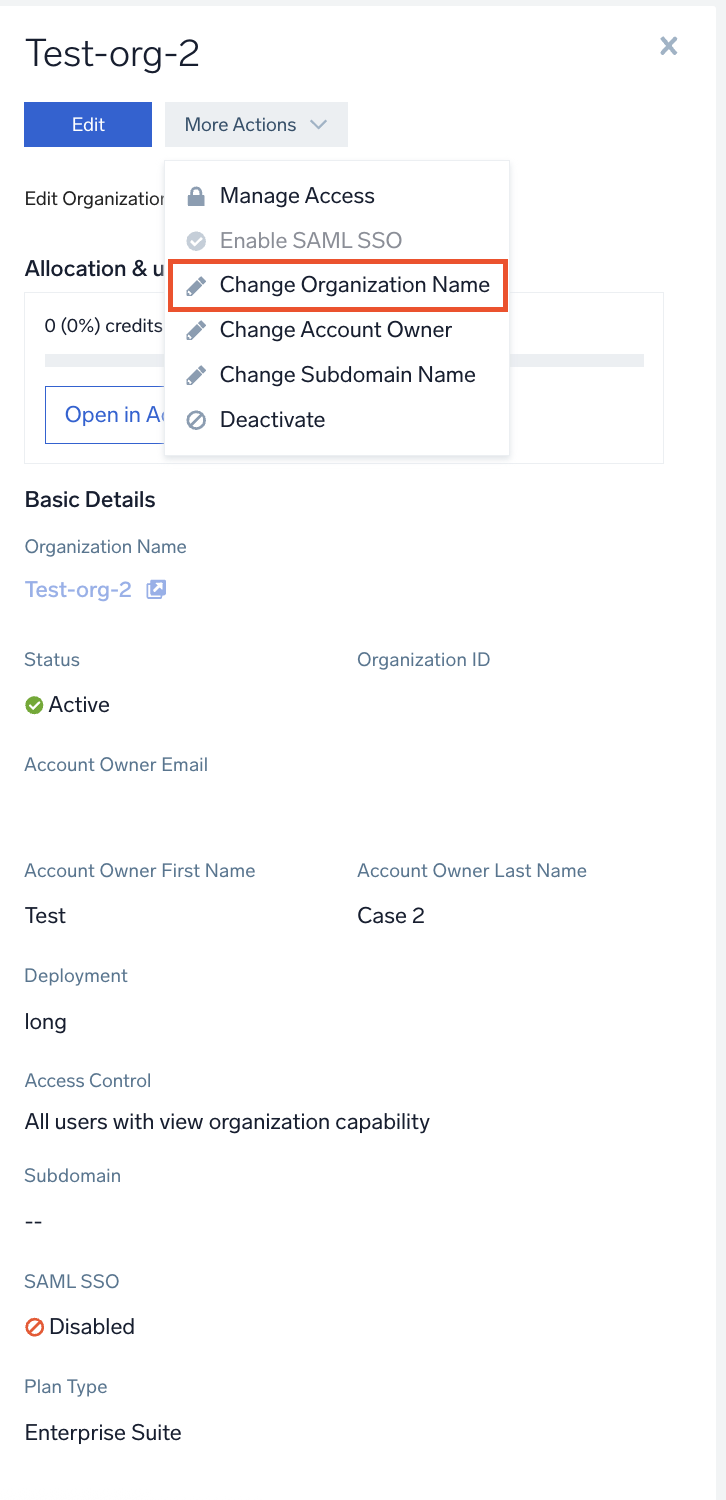
Task: Select Manage Access from the menu
Action: click(297, 196)
